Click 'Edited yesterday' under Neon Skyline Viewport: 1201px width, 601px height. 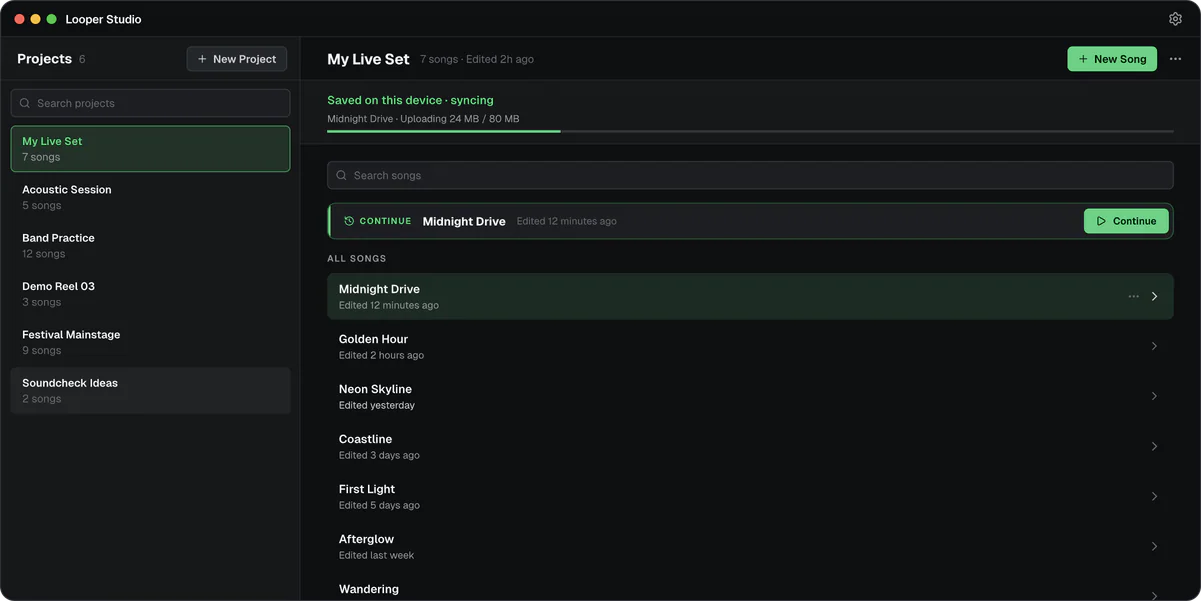click(377, 405)
